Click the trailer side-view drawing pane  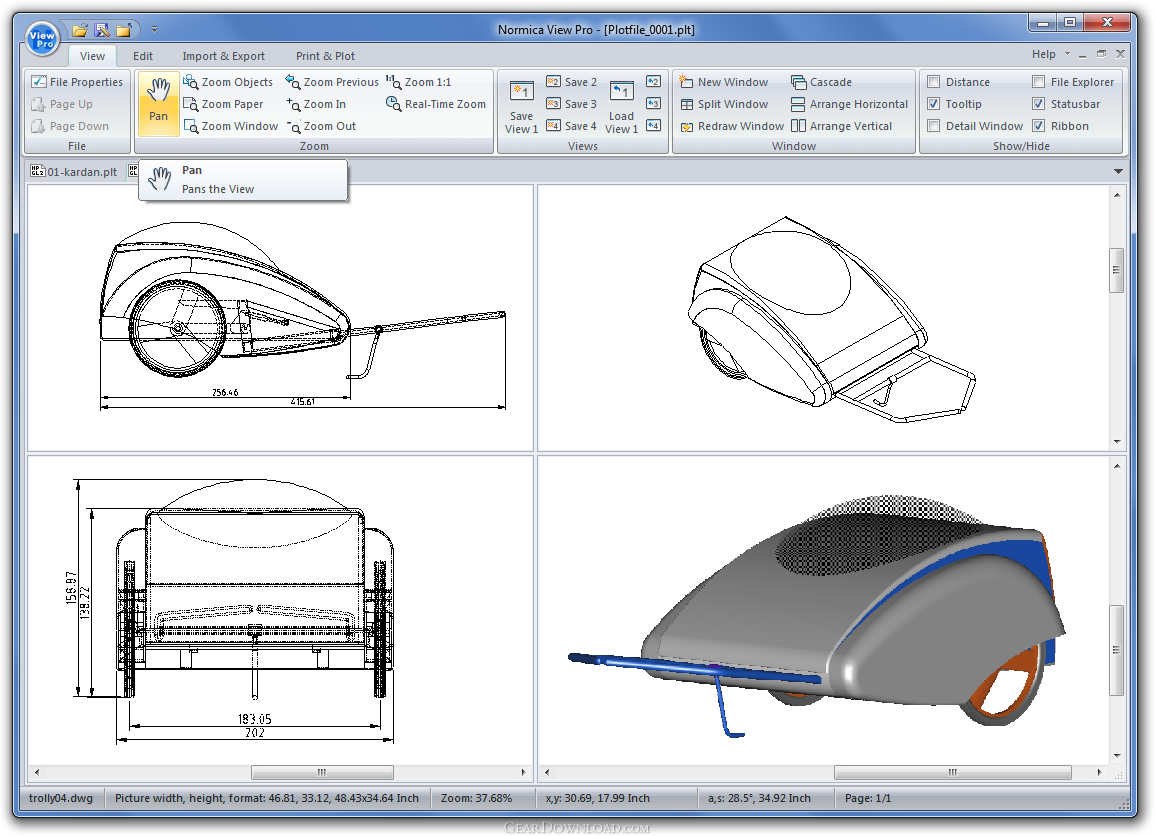pos(280,318)
